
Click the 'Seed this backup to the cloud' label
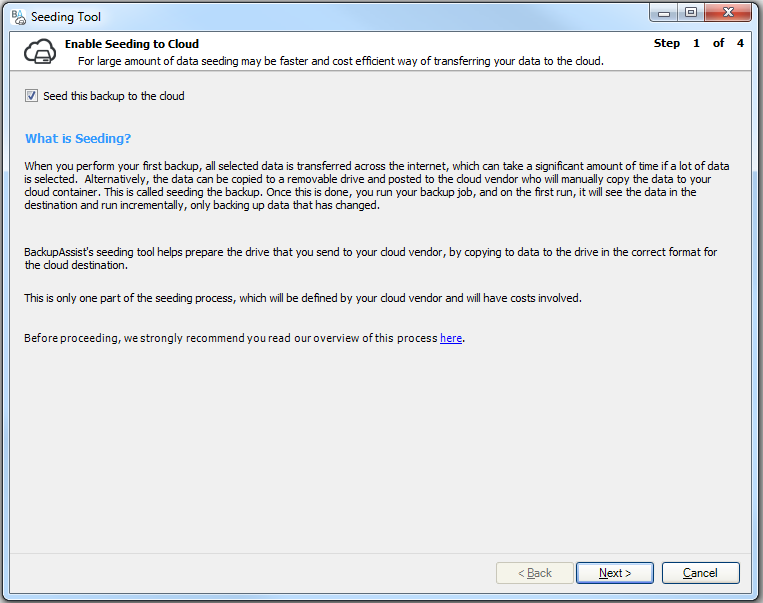(x=113, y=96)
